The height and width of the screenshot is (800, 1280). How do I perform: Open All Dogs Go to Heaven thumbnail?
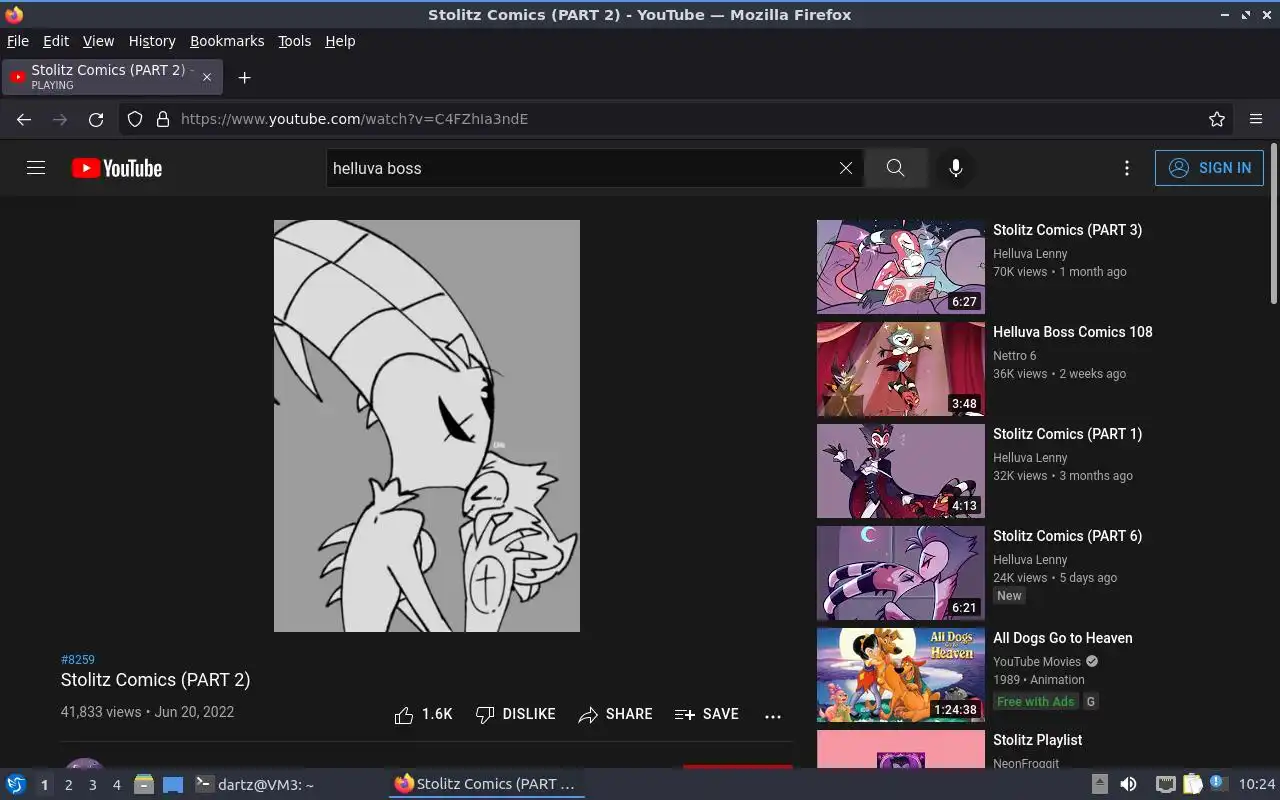pyautogui.click(x=900, y=675)
